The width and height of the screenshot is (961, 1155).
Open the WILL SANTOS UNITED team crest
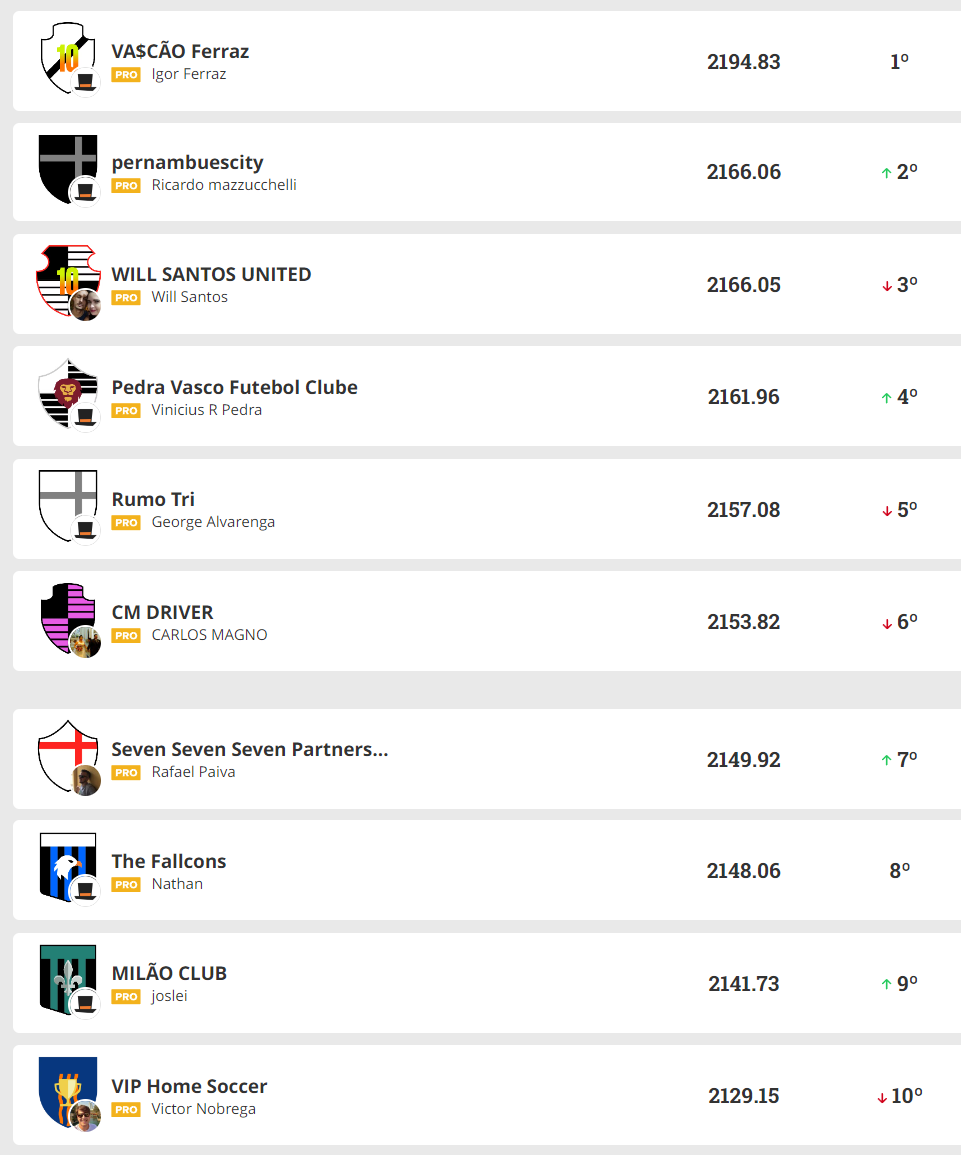coord(64,276)
